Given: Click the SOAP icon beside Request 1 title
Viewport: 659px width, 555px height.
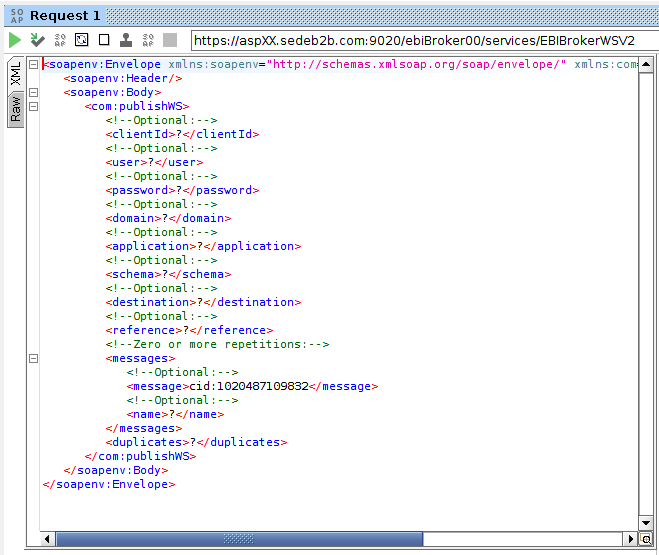Looking at the screenshot, I should (x=15, y=15).
